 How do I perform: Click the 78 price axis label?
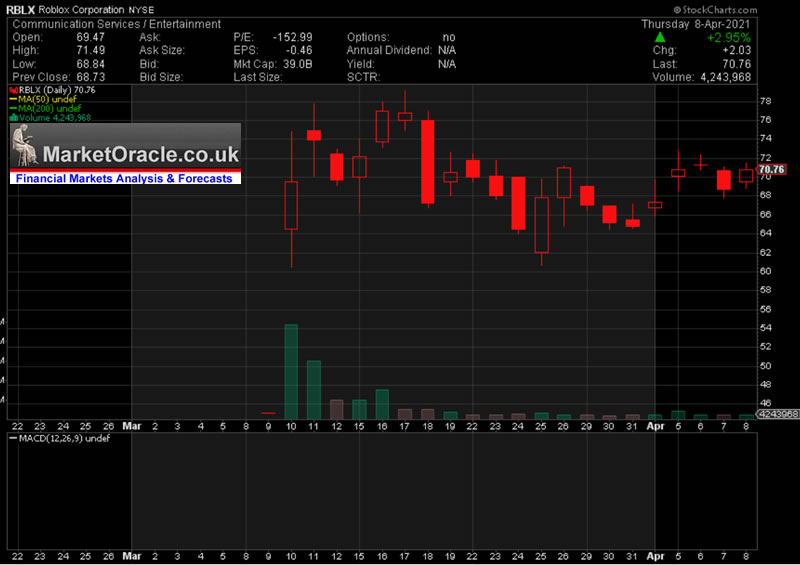pyautogui.click(x=765, y=101)
